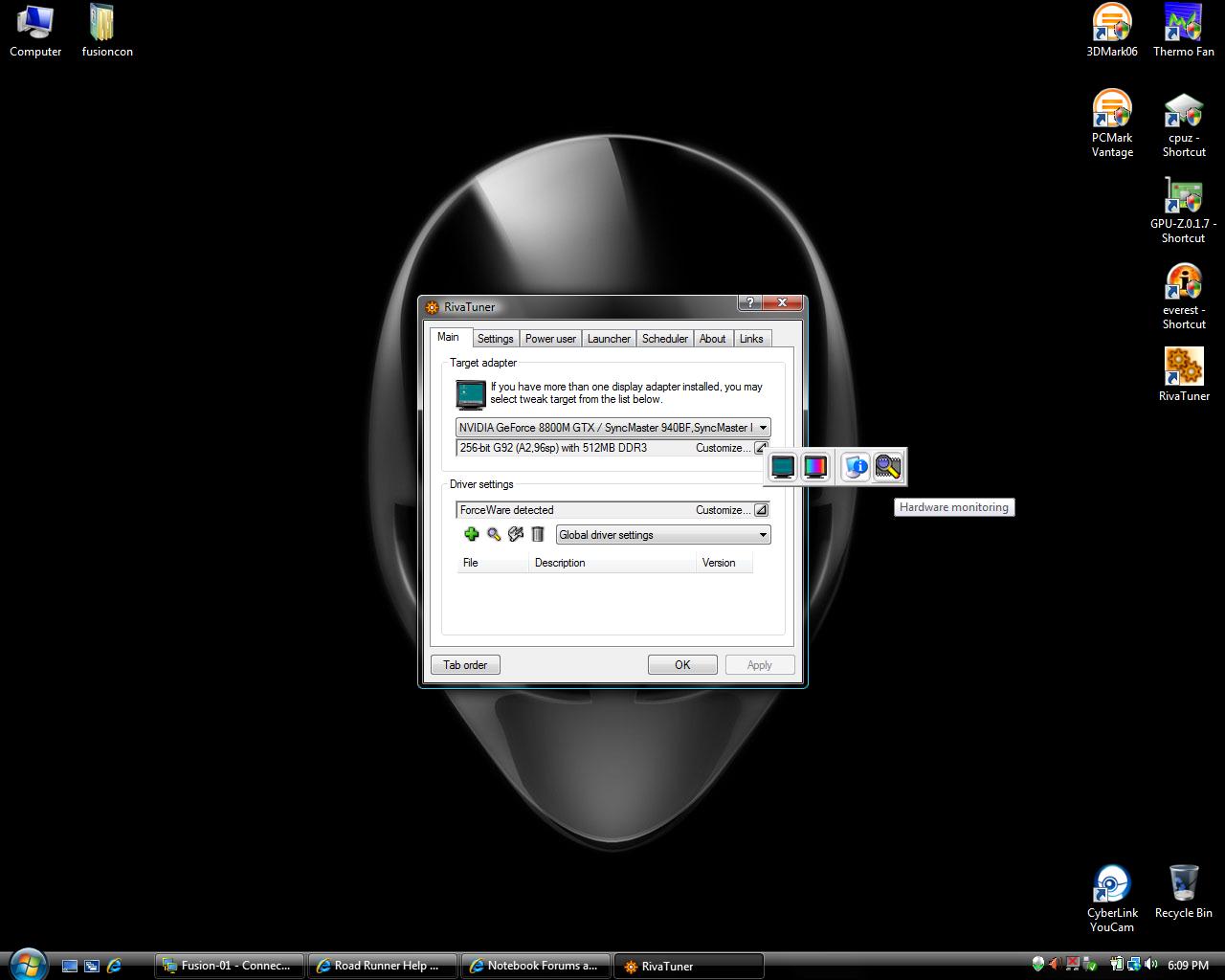Image resolution: width=1225 pixels, height=980 pixels.
Task: Click the red-X monitor tray icon
Action: point(1073,964)
